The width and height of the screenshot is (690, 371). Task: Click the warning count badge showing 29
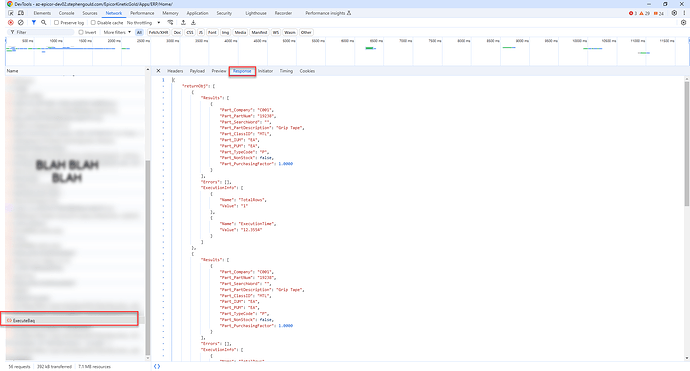645,13
